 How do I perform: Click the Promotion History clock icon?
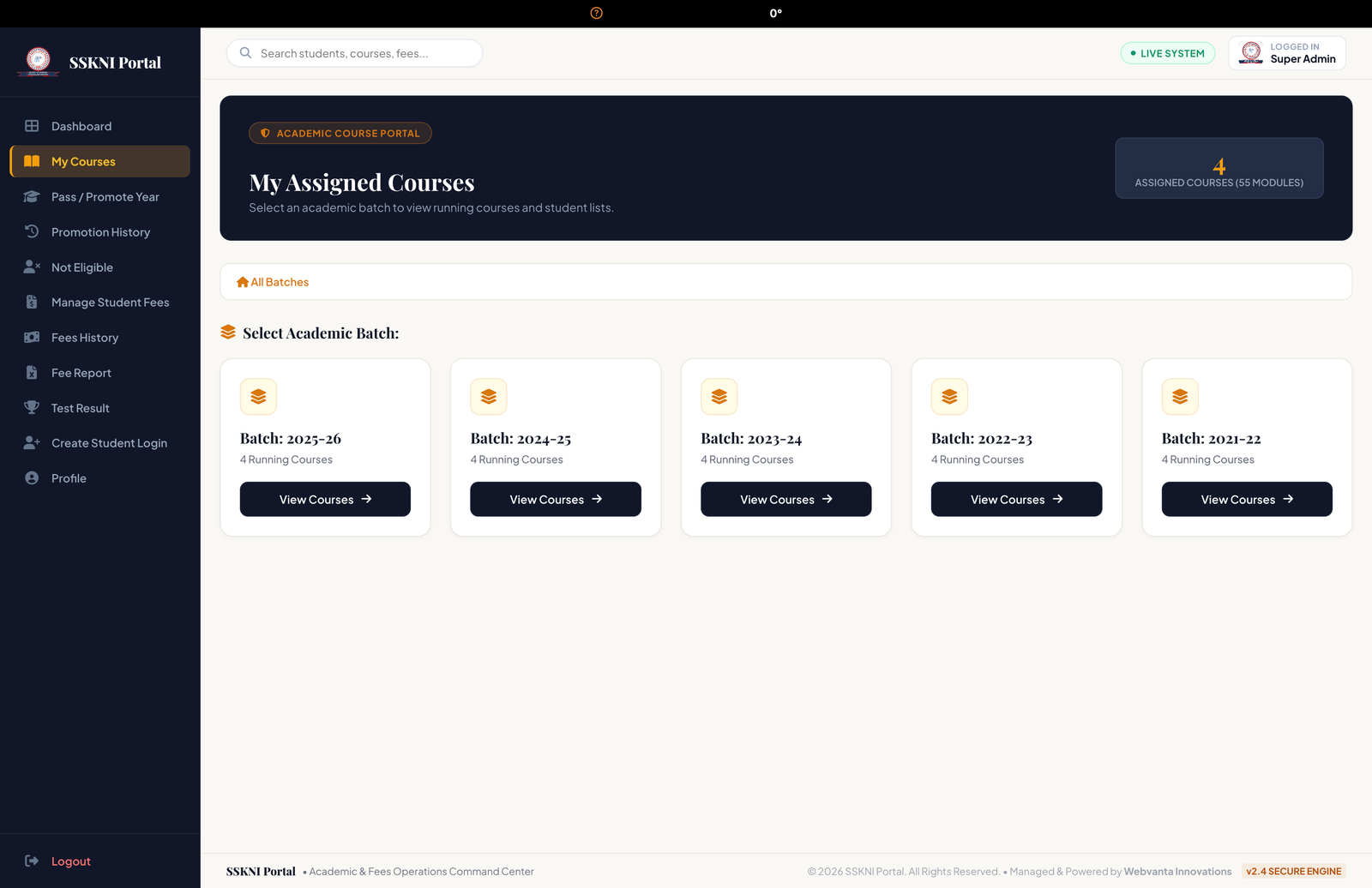32,231
